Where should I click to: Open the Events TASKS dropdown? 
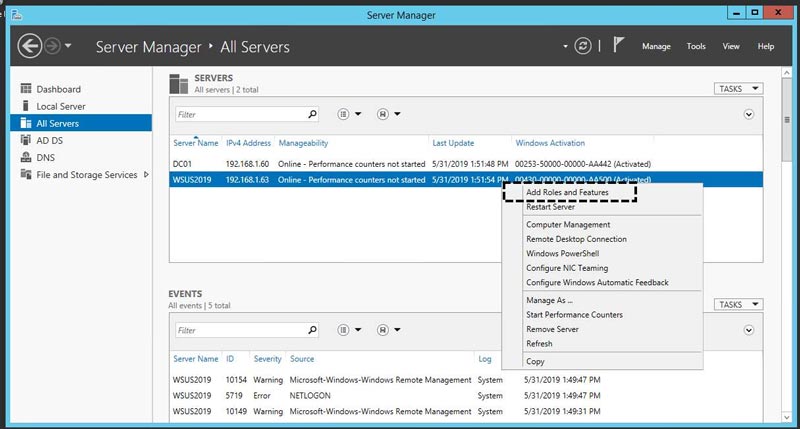738,305
